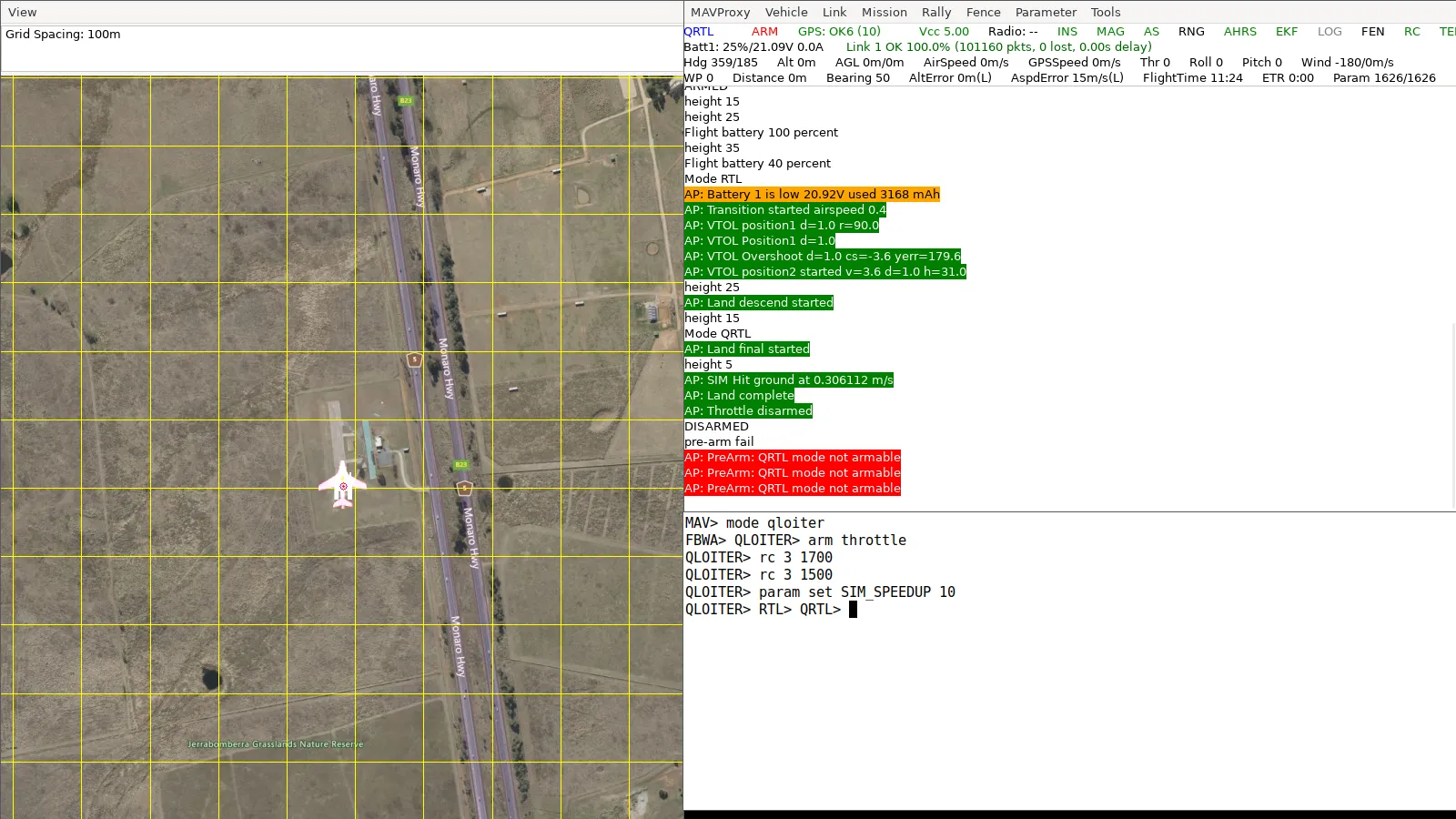This screenshot has width=1456, height=819.
Task: Click the Wind -180/0m/s value
Action: point(1348,62)
